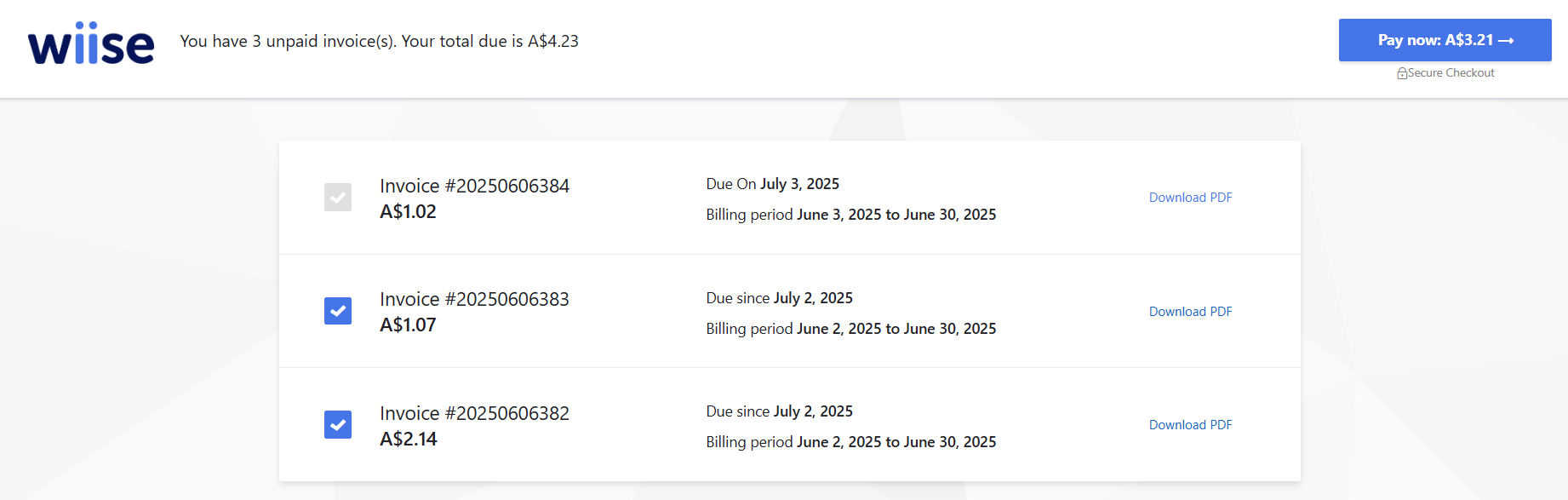Download PDF for invoice #20250606383
Viewport: 1568px width, 500px height.
point(1190,312)
